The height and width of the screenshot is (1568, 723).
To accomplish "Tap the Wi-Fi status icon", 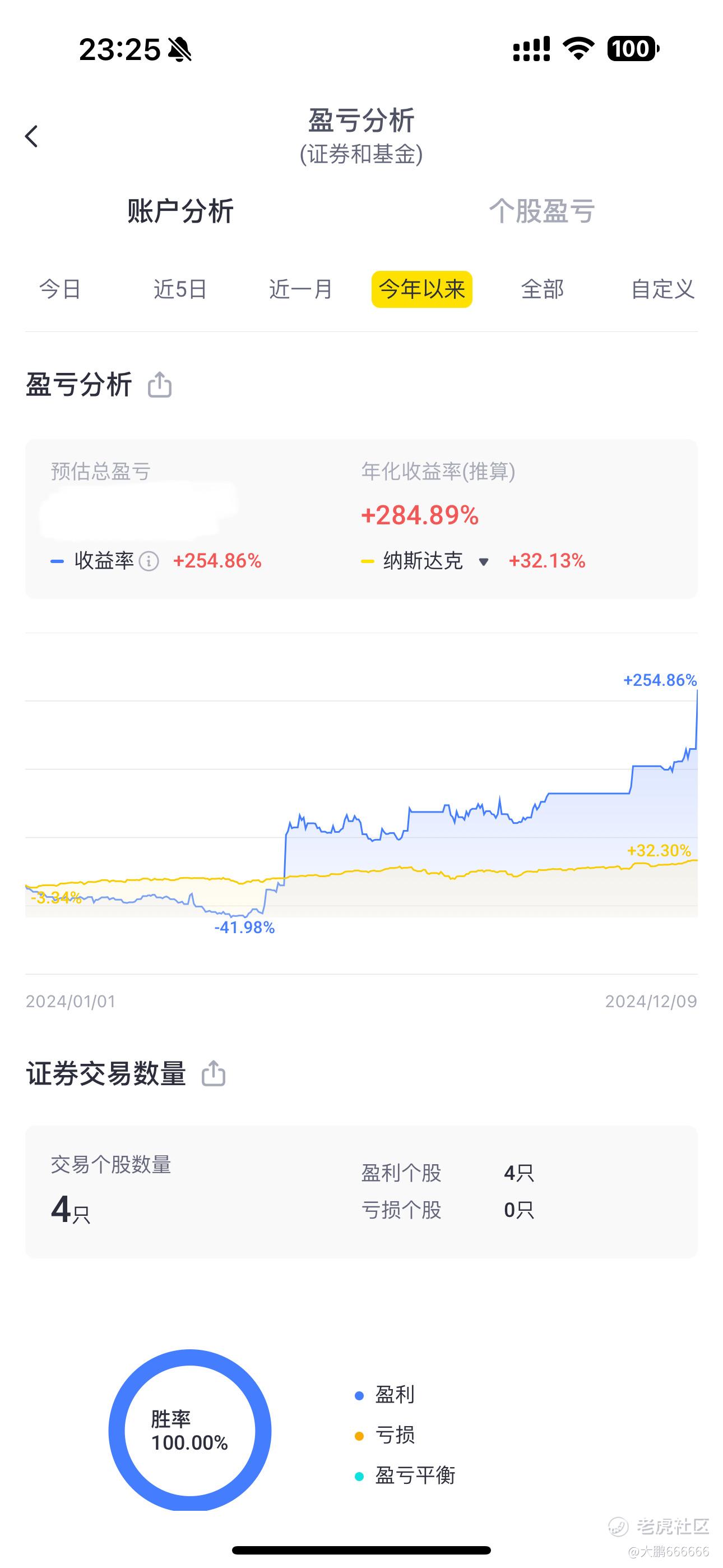I will 579,49.
